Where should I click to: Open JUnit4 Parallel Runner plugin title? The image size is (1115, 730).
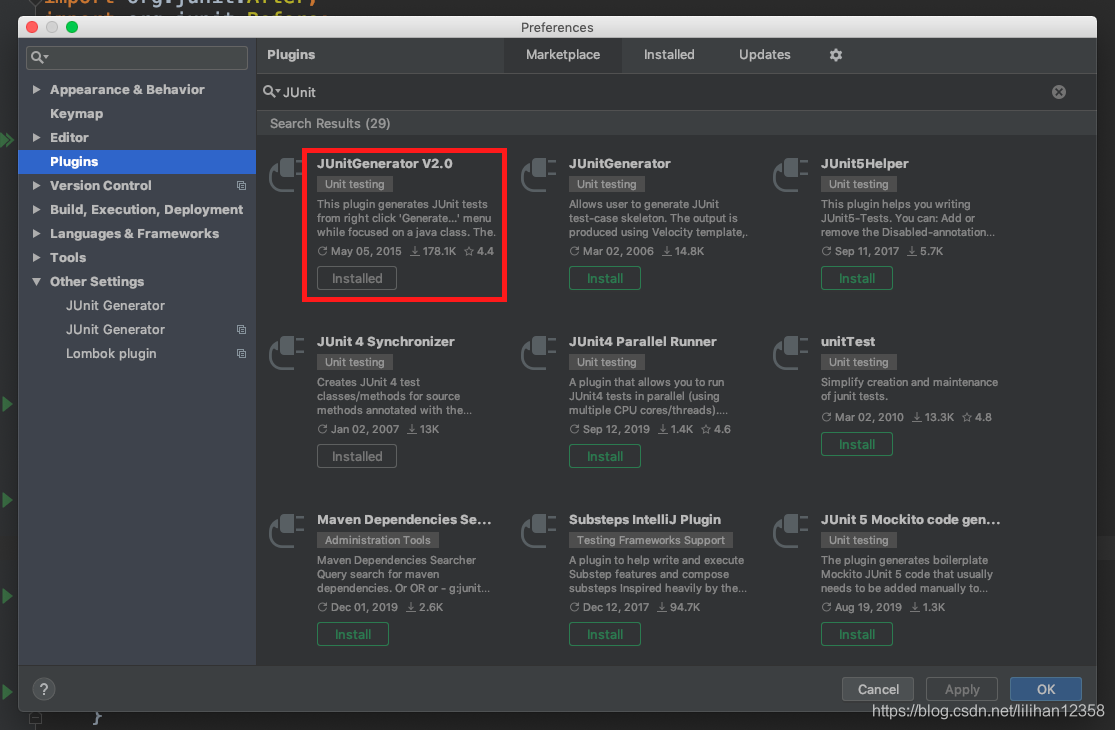coord(642,341)
